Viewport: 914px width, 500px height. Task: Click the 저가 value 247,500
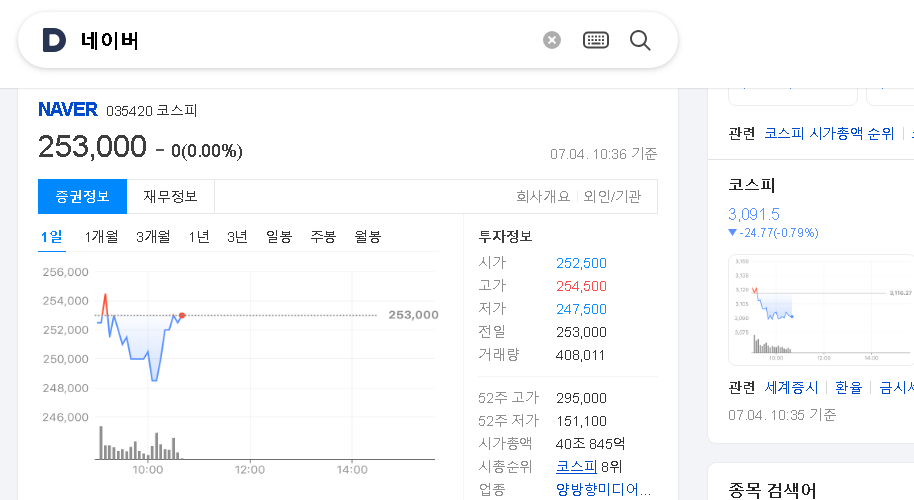(x=581, y=309)
